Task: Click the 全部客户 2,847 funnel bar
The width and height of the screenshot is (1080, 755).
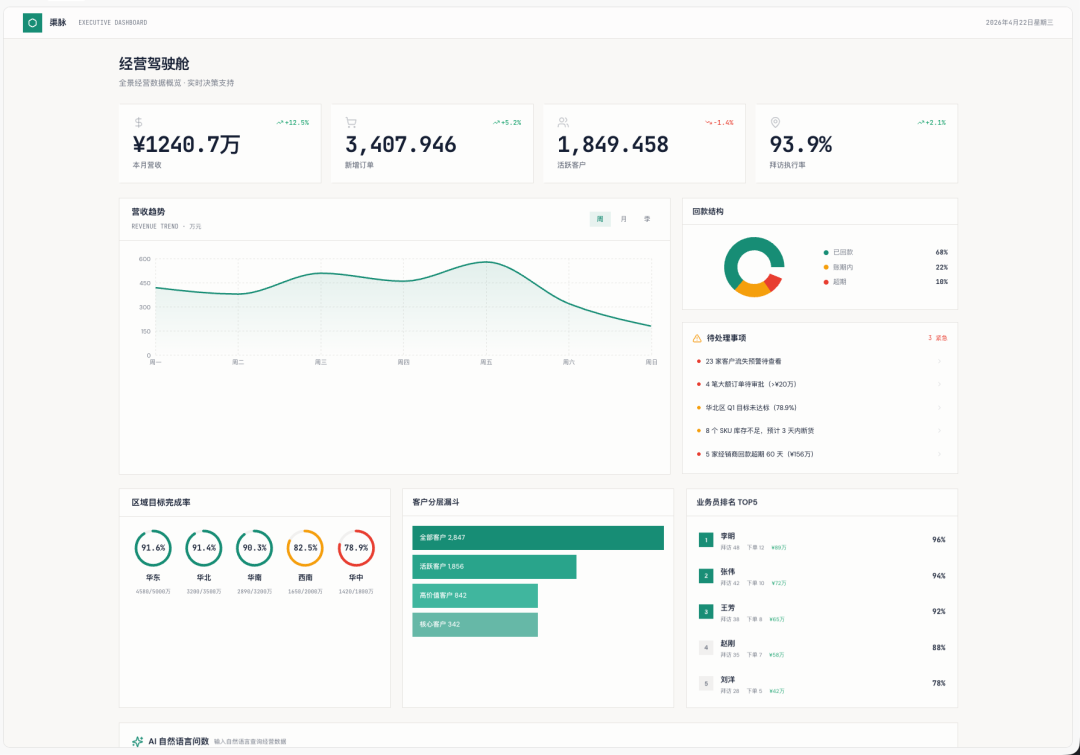Action: coord(538,538)
